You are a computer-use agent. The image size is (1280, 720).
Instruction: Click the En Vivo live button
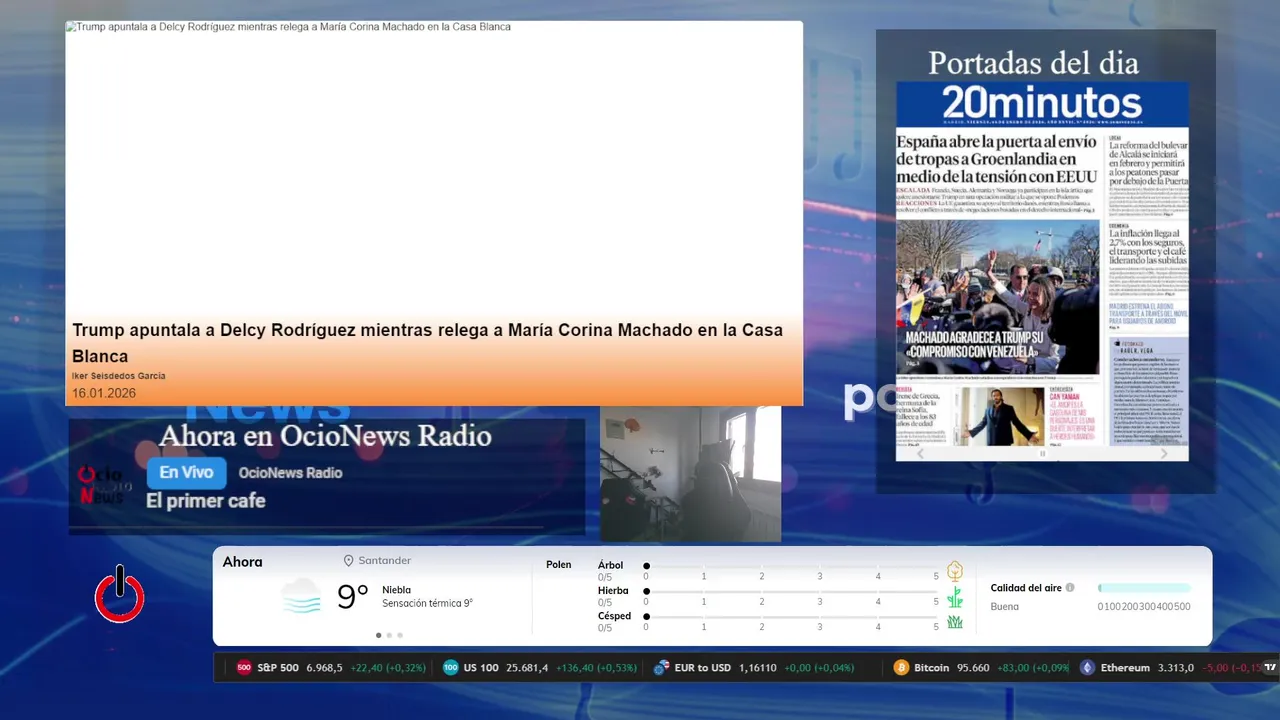click(x=186, y=473)
